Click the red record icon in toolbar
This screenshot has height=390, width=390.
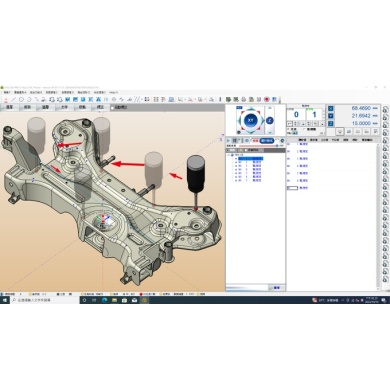(267, 99)
